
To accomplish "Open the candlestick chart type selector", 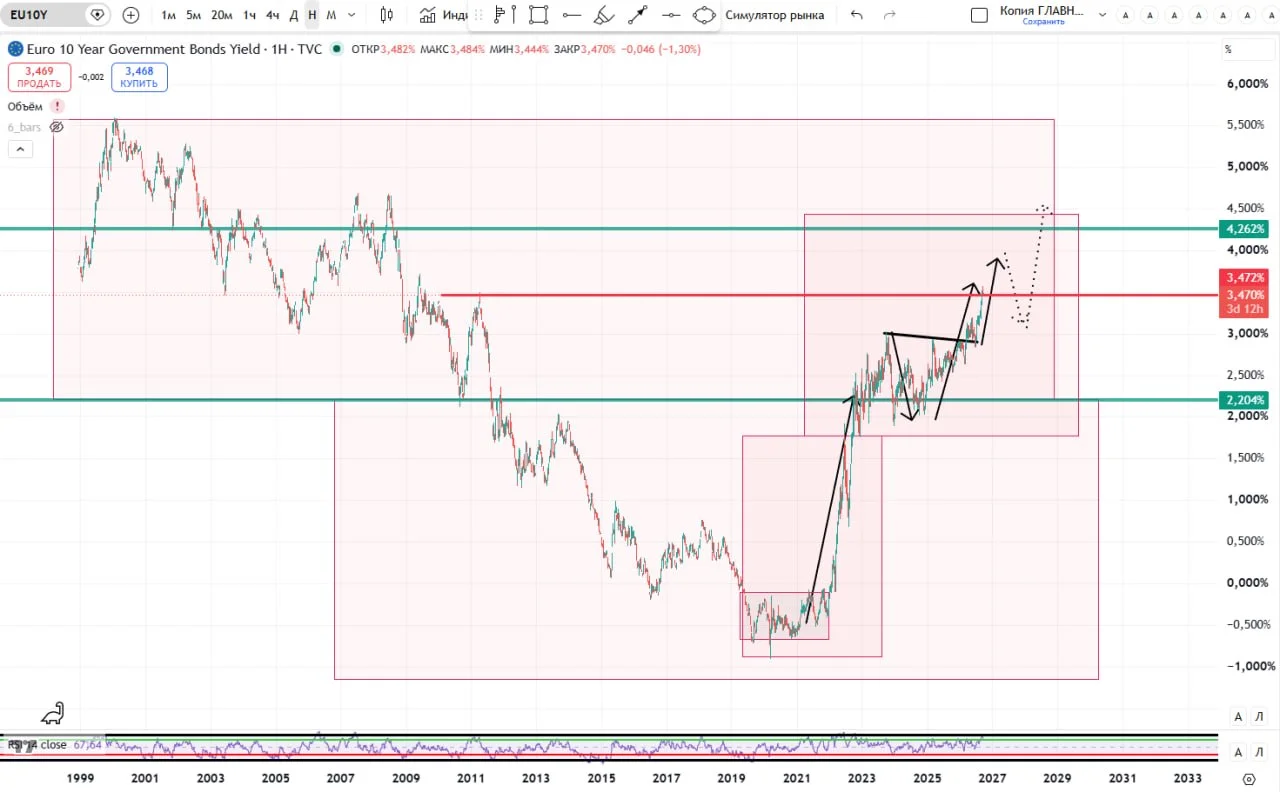I will pyautogui.click(x=387, y=15).
